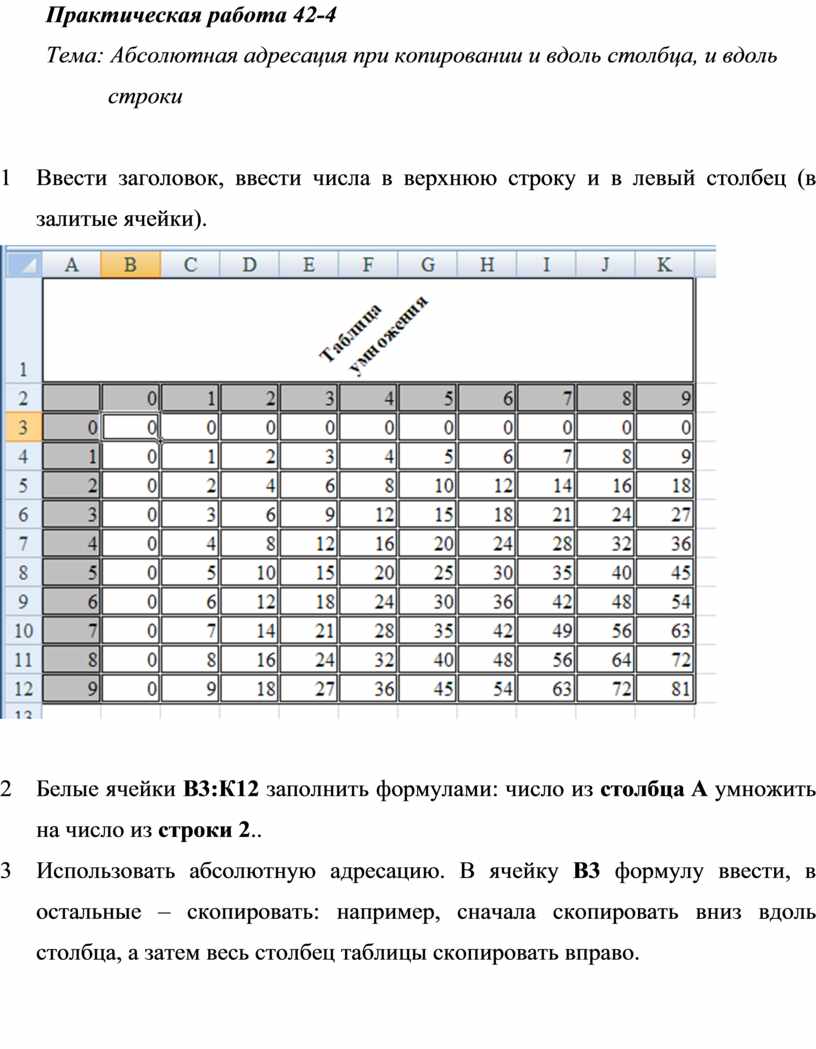The width and height of the screenshot is (816, 1049).
Task: Click the Select All corner triangle
Action: pyautogui.click(x=22, y=264)
